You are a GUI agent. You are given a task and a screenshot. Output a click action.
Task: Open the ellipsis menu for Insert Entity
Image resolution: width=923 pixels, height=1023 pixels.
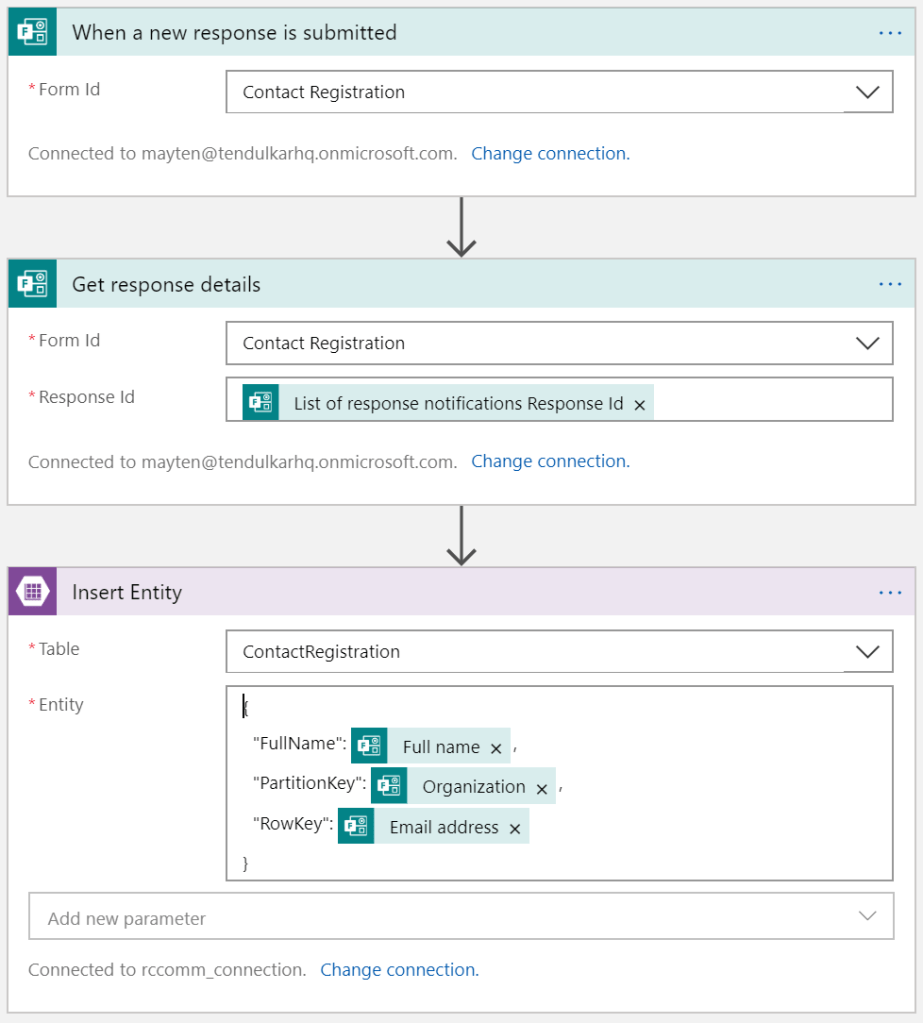pyautogui.click(x=889, y=593)
